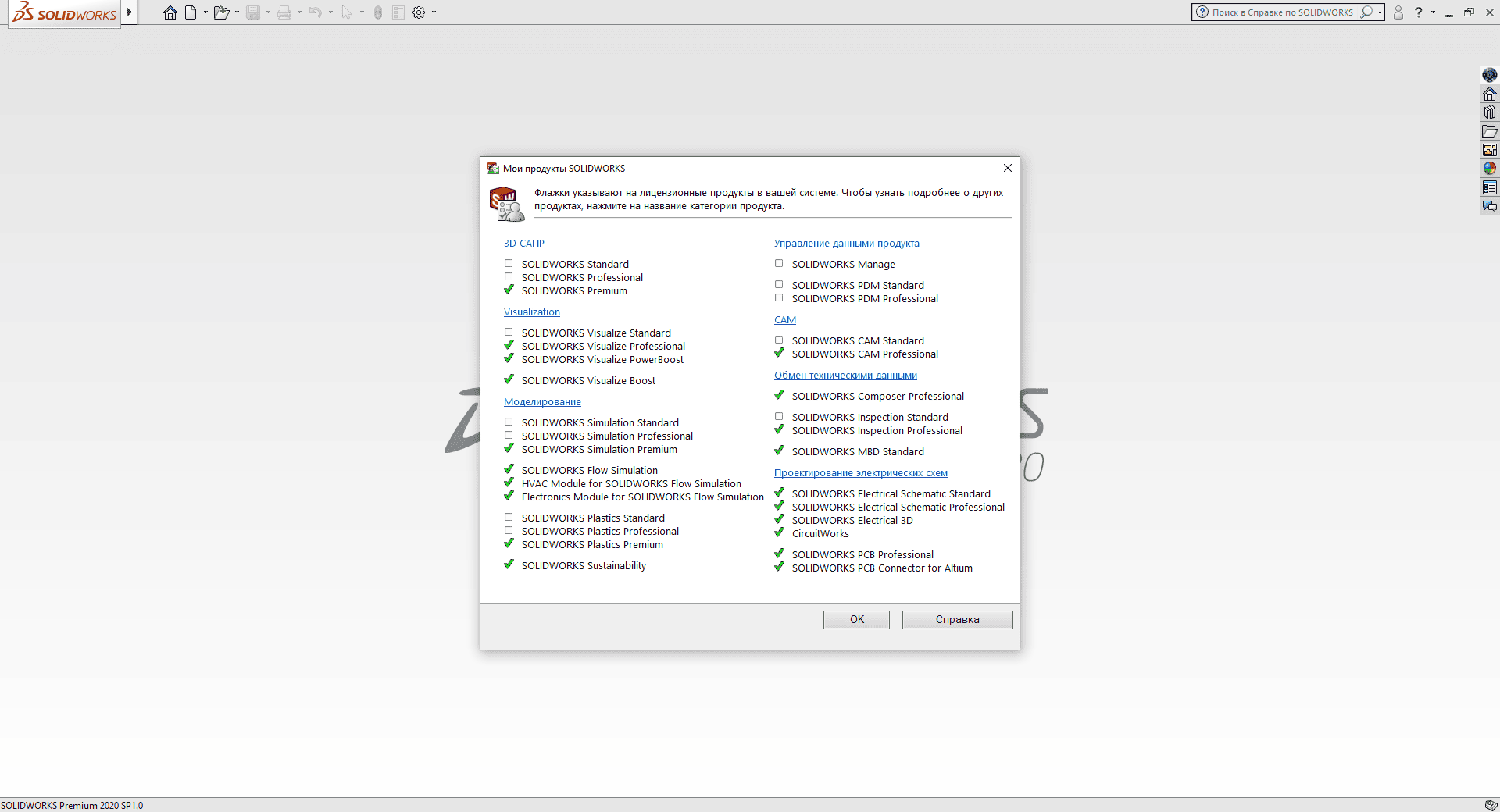Expand the Select tool dropdown arrow

tap(362, 12)
